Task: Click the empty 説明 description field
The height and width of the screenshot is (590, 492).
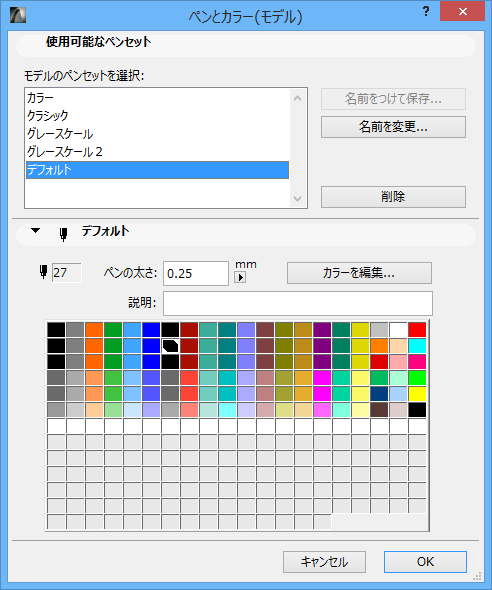Action: tap(298, 303)
